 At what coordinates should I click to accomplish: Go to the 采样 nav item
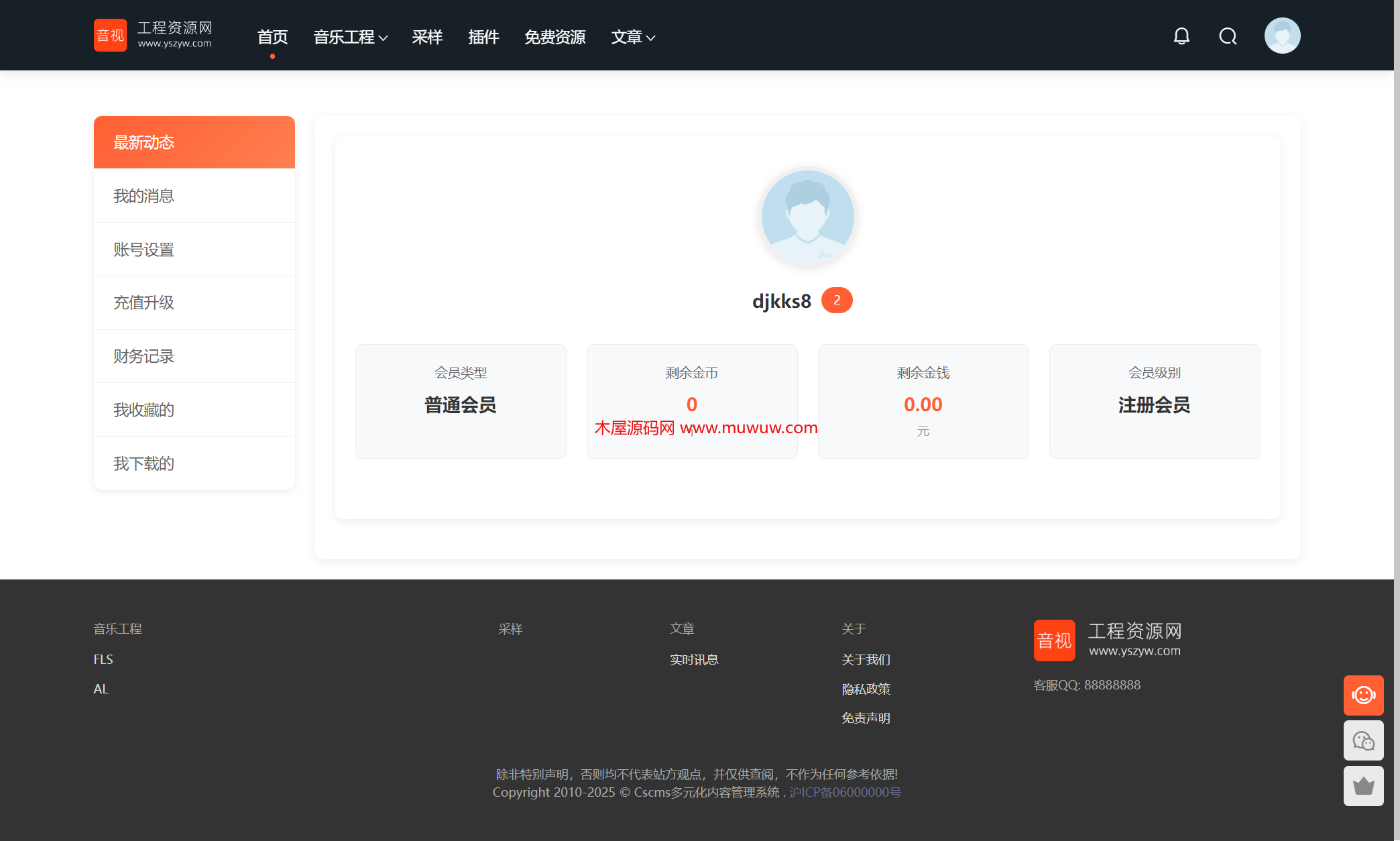[427, 37]
